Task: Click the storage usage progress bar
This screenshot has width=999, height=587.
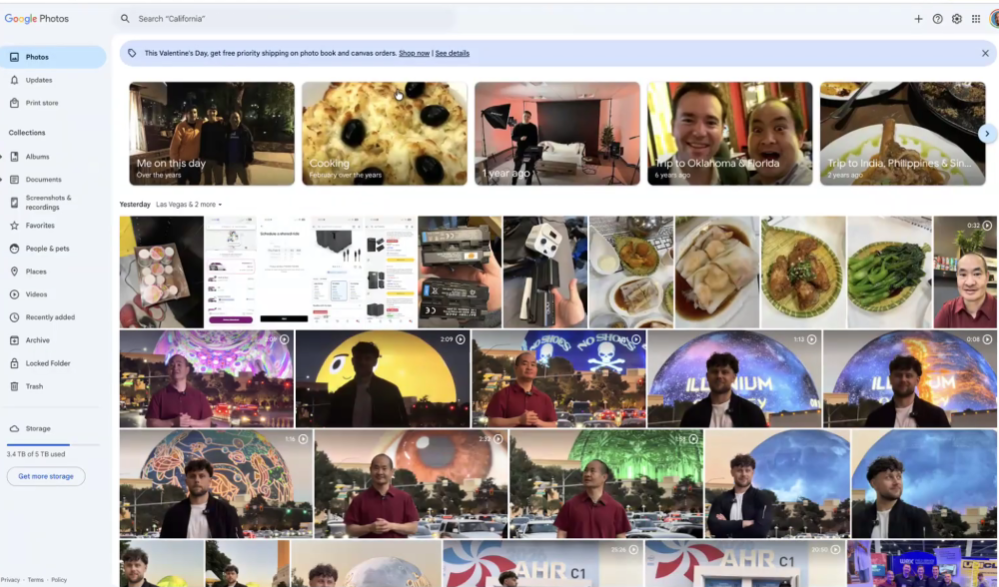Action: (x=53, y=444)
